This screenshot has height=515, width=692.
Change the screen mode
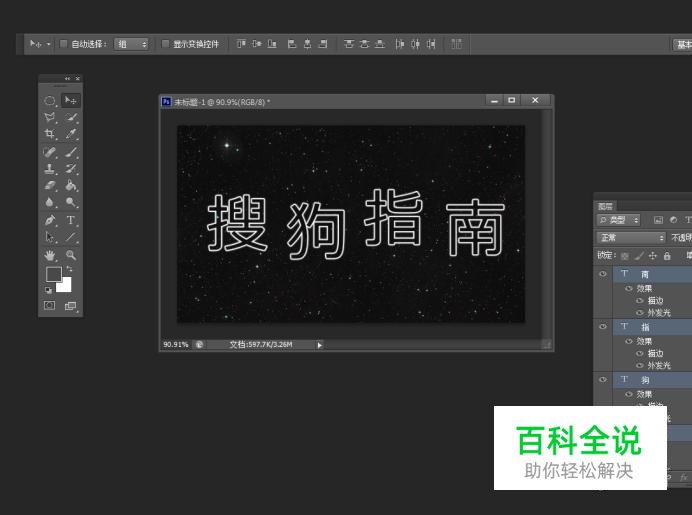pyautogui.click(x=71, y=305)
